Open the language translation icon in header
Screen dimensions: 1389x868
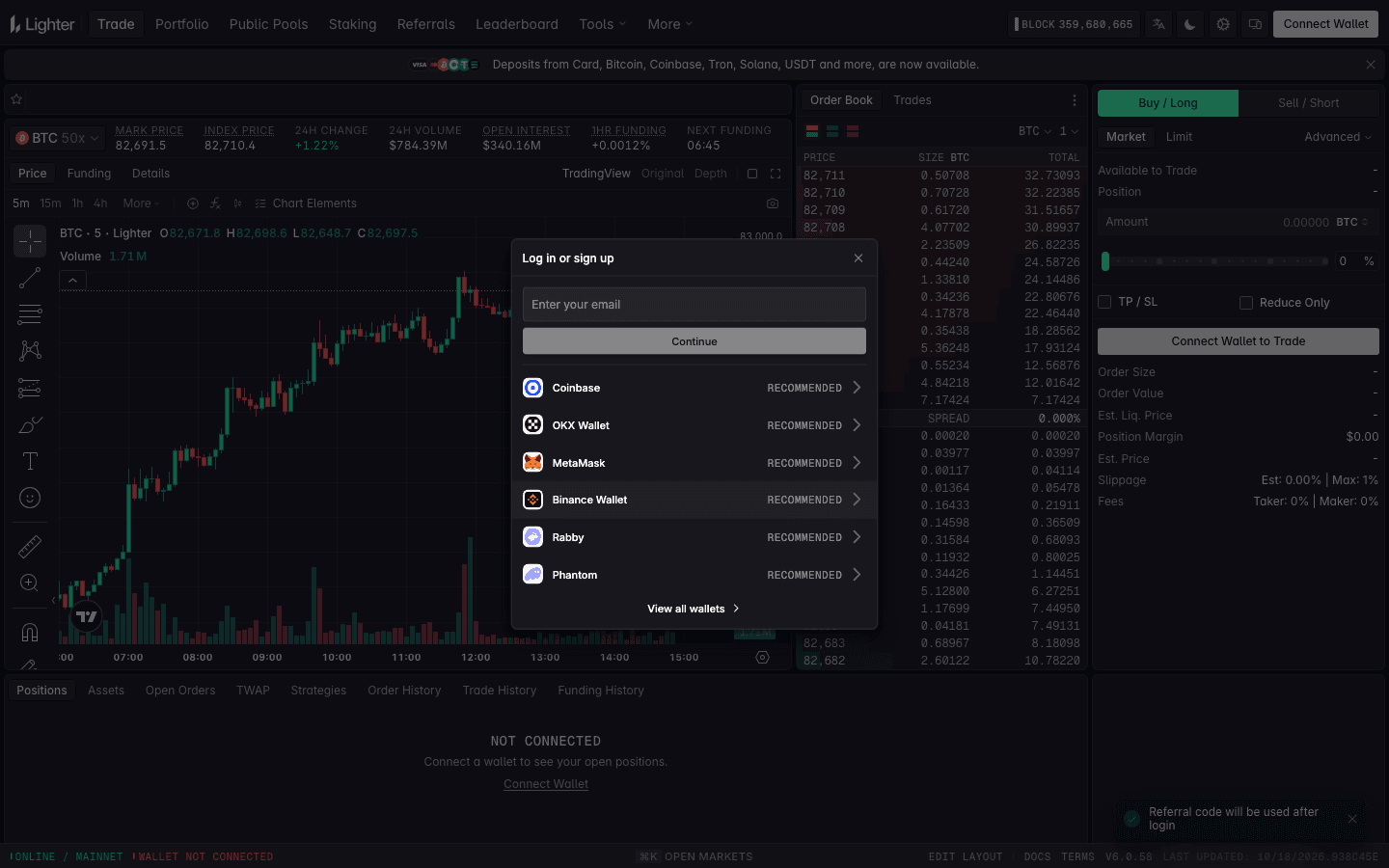click(x=1158, y=24)
